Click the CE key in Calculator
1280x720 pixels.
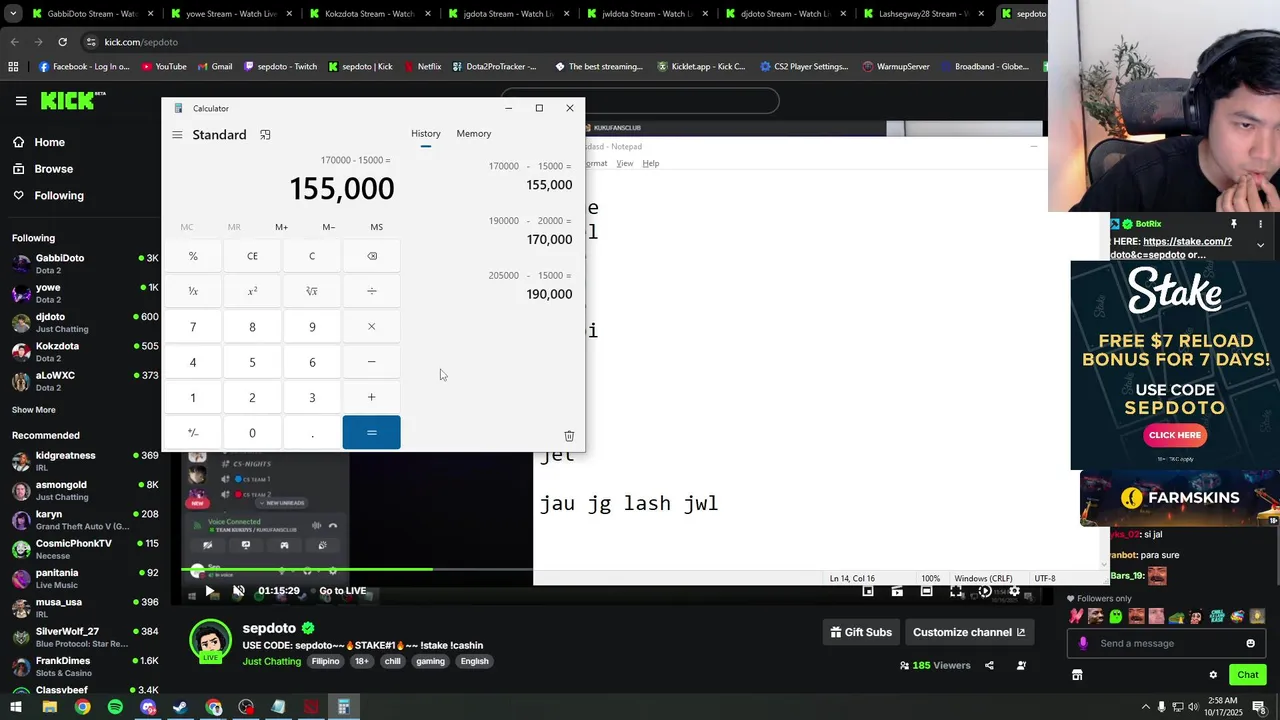(x=252, y=256)
